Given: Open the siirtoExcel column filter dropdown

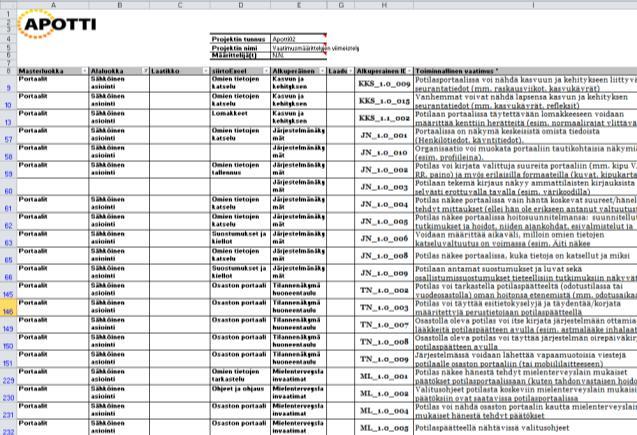Looking at the screenshot, I should pyautogui.click(x=266, y=71).
